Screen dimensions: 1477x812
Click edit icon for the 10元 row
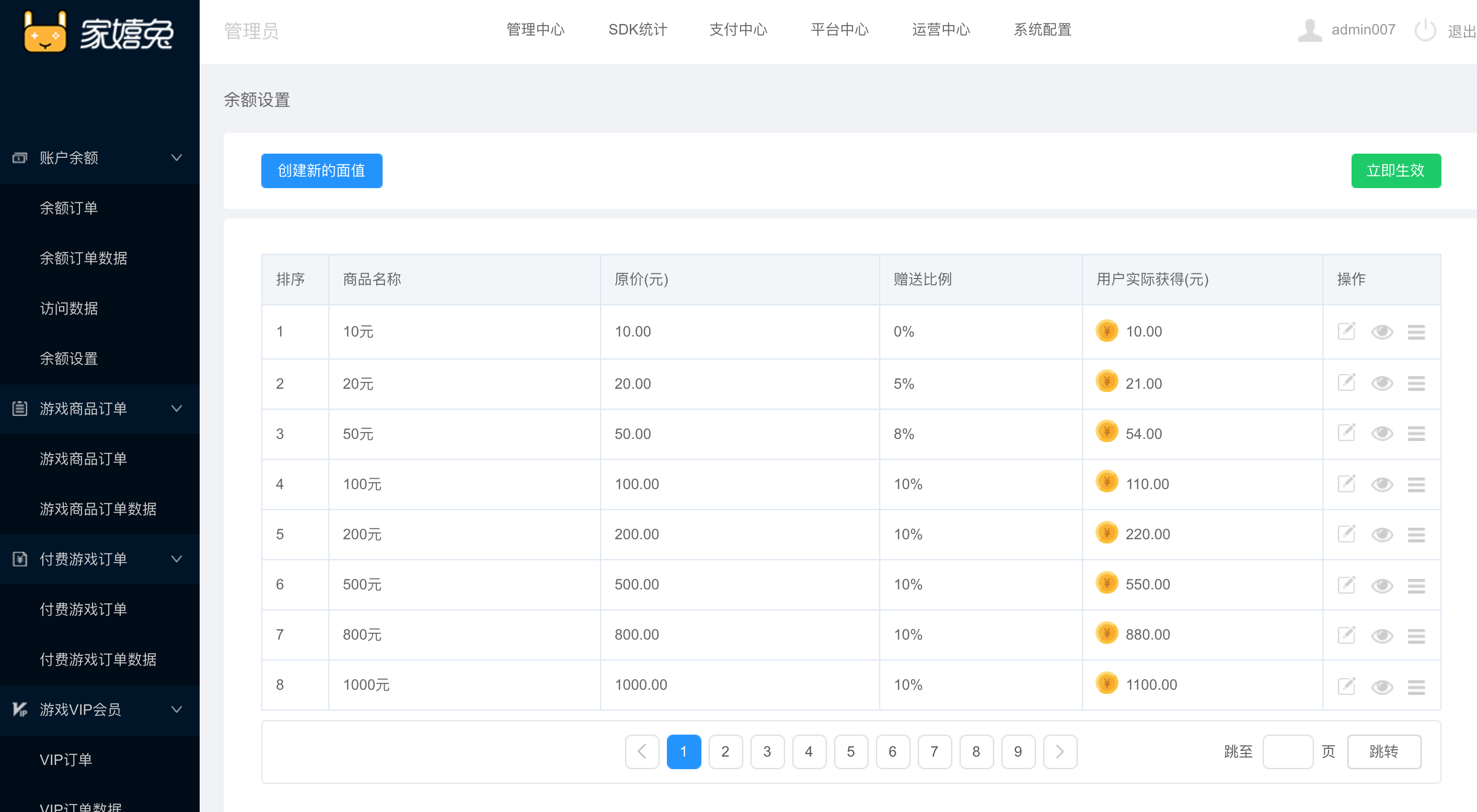(x=1346, y=331)
